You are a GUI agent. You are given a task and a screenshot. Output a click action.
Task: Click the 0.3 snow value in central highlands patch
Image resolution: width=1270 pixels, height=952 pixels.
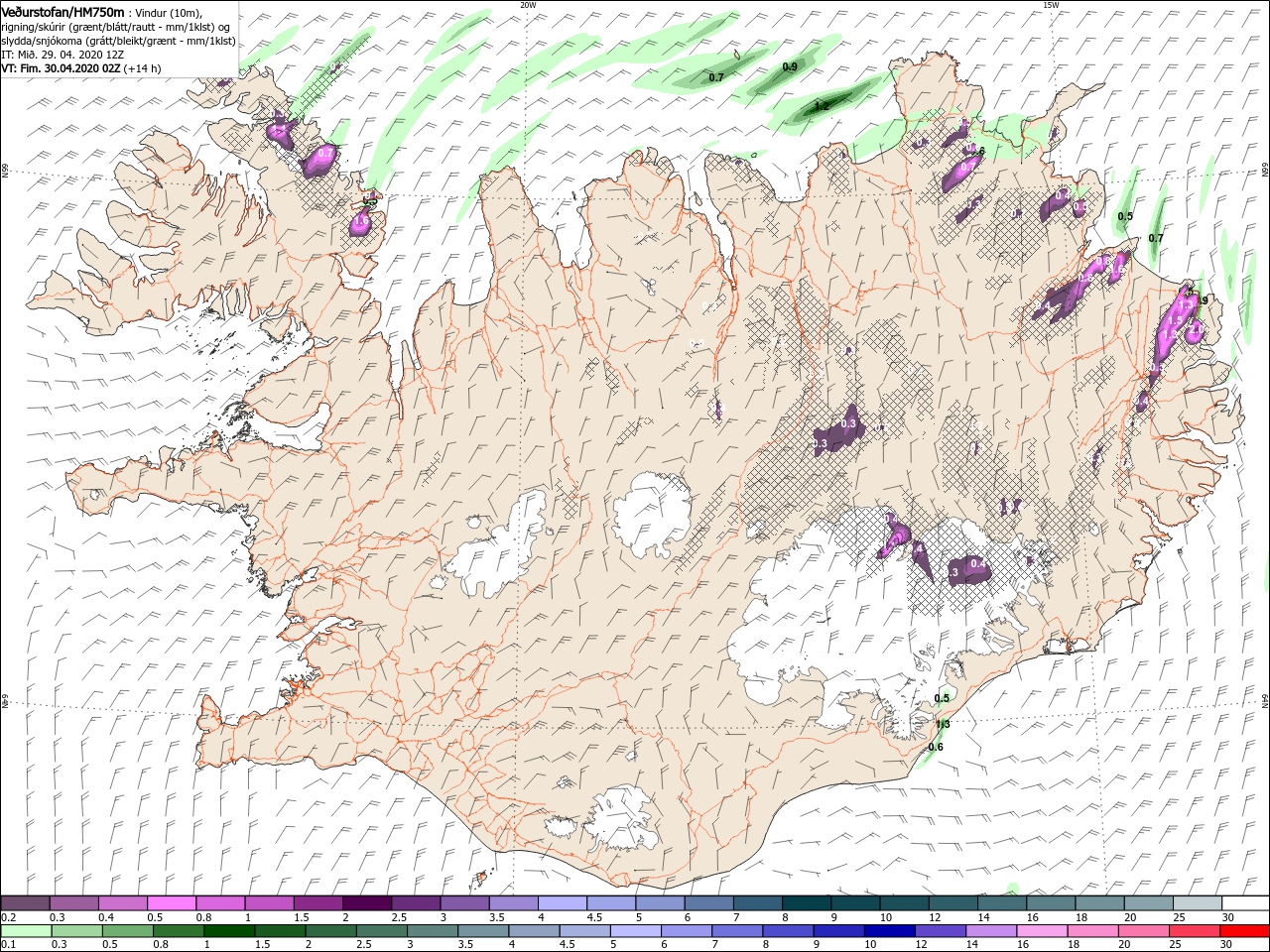click(x=848, y=423)
